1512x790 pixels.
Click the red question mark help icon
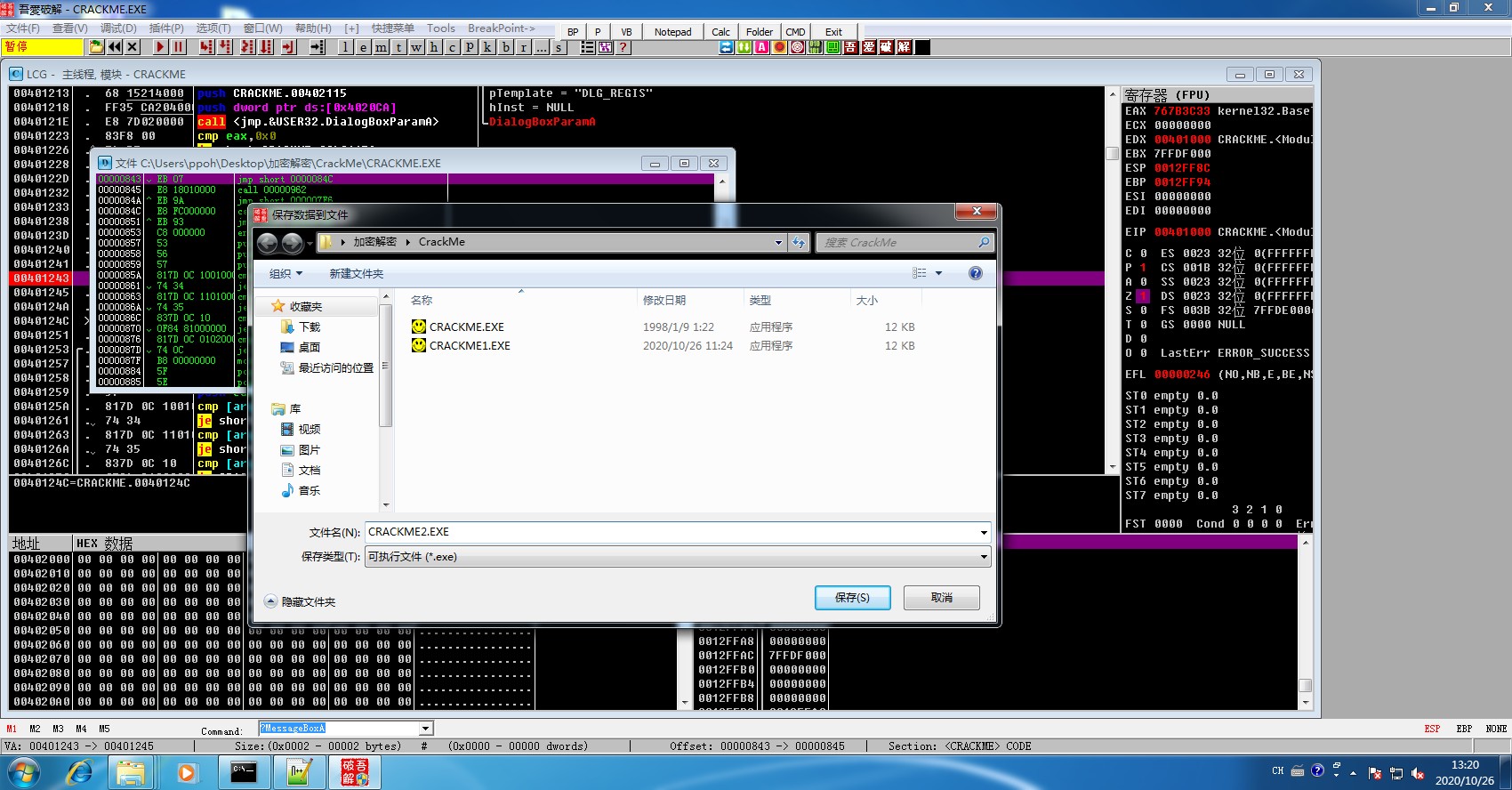623,47
